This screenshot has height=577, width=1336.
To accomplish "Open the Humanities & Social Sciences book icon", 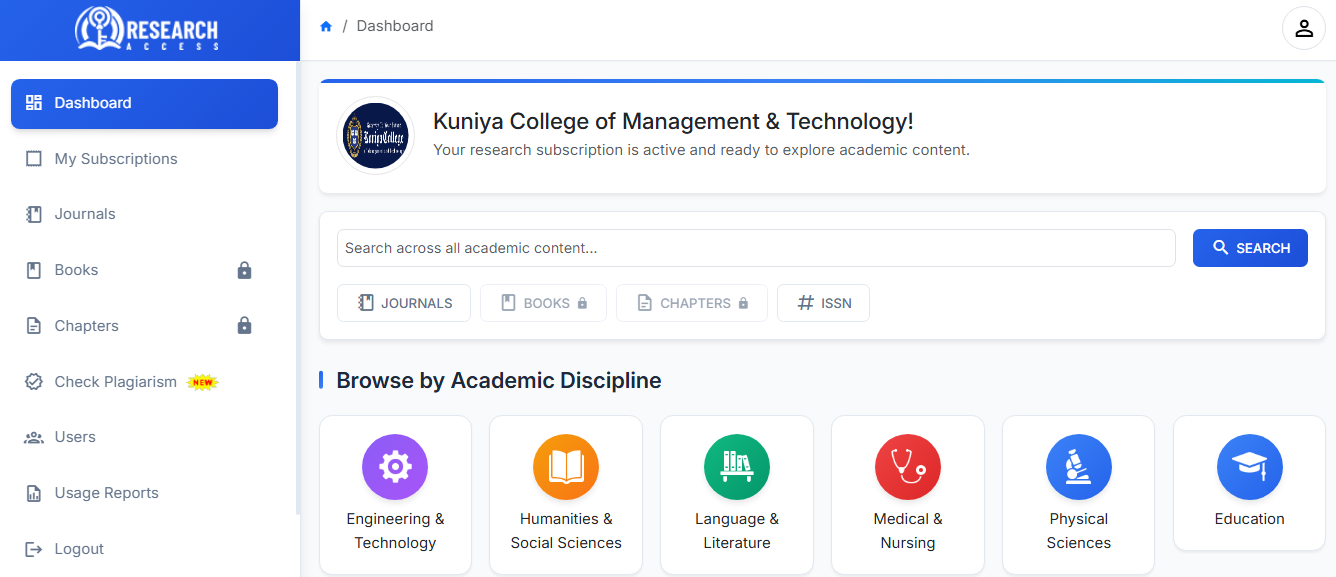I will (x=566, y=467).
